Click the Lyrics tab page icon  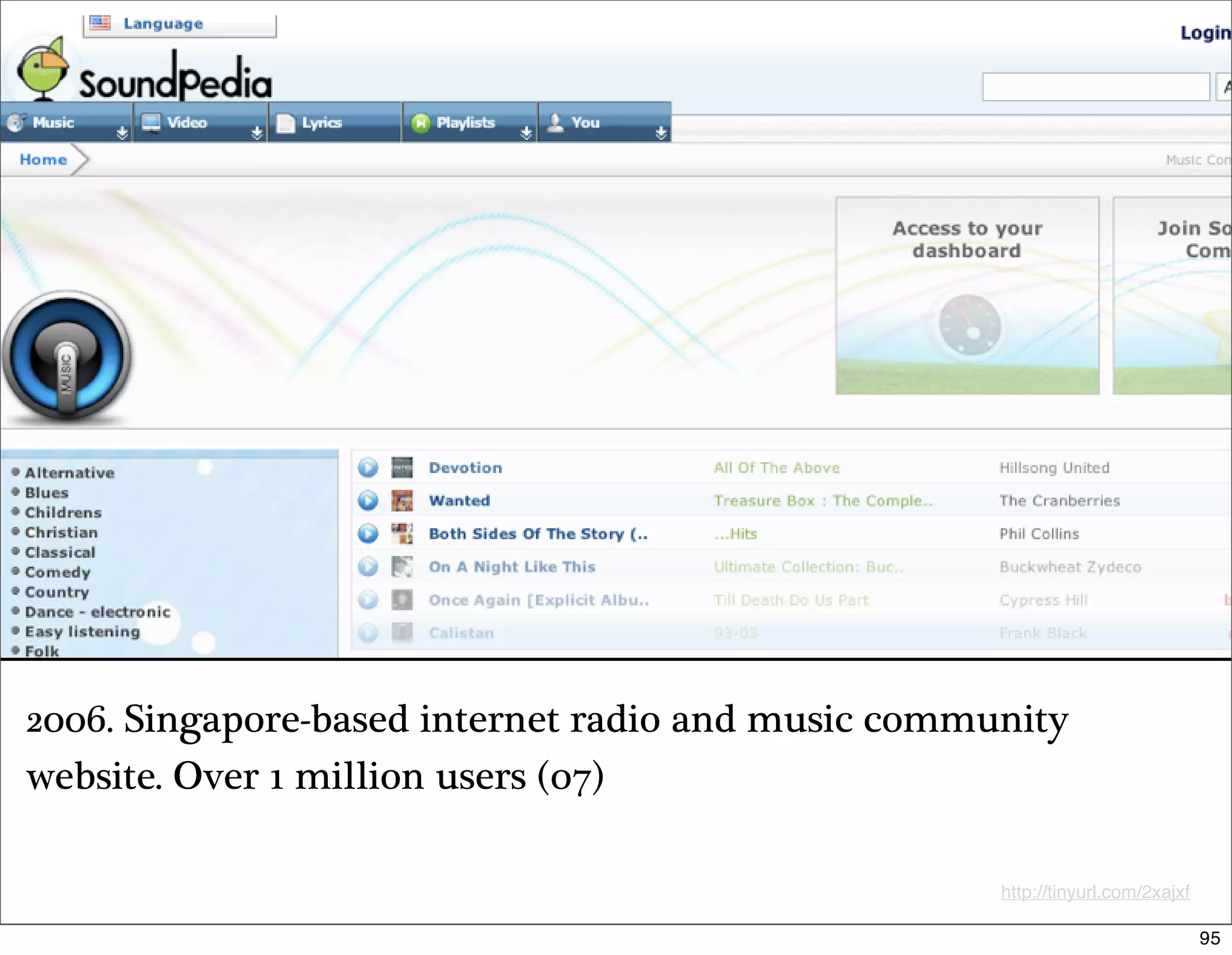point(285,123)
